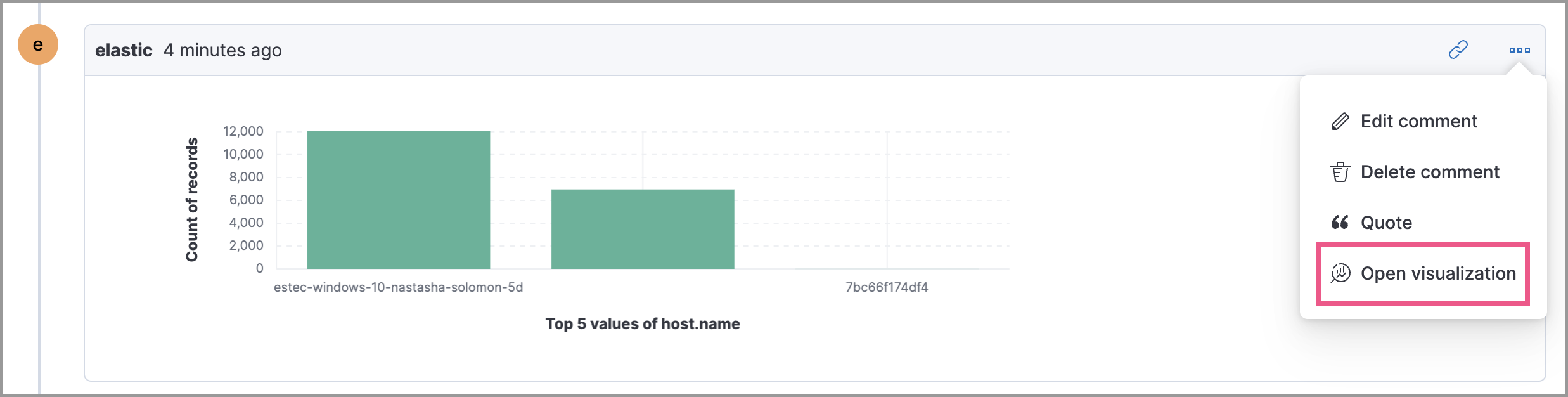Click the copy link icon on the comment
The width and height of the screenshot is (1568, 397).
coord(1458,49)
